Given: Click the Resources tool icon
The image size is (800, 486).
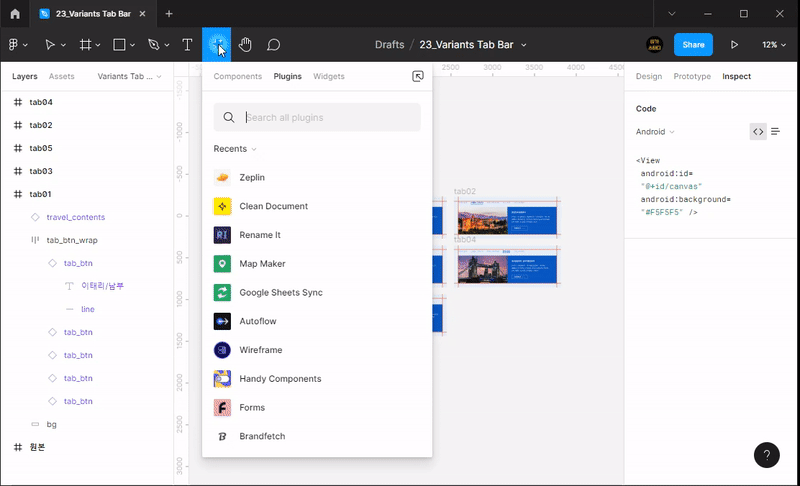Looking at the screenshot, I should (216, 44).
